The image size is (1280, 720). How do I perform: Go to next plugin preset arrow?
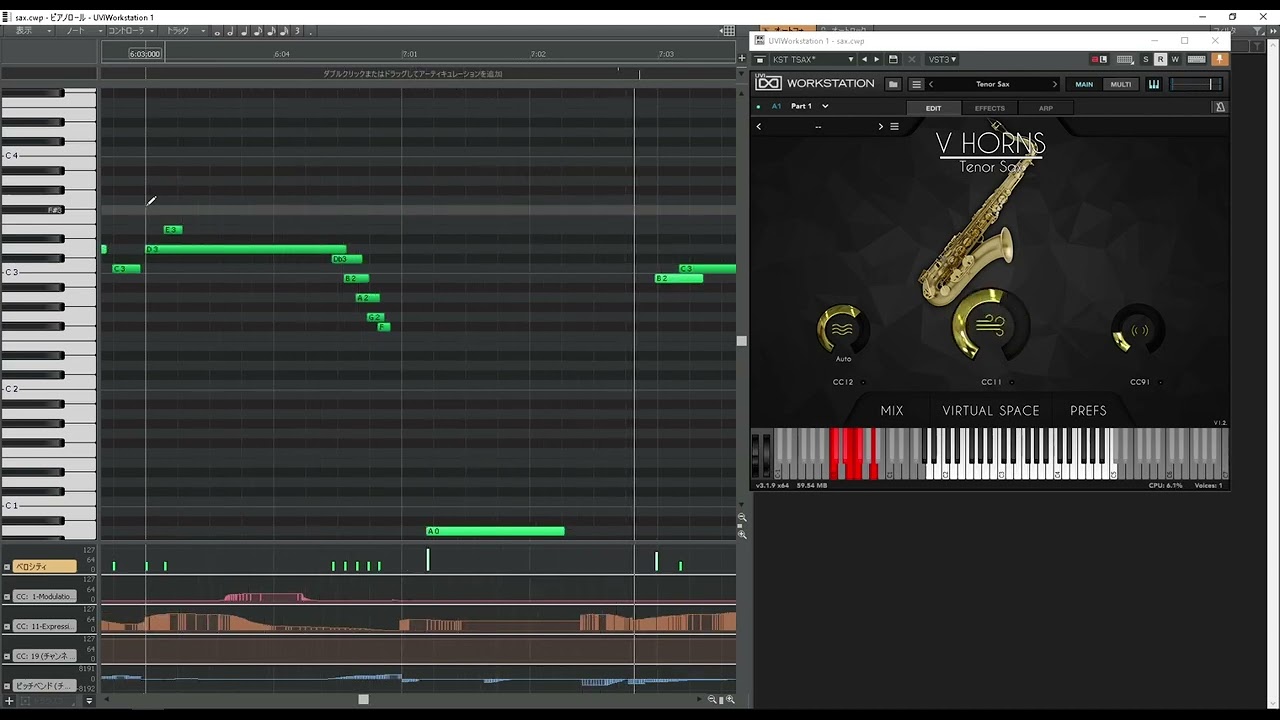click(878, 60)
